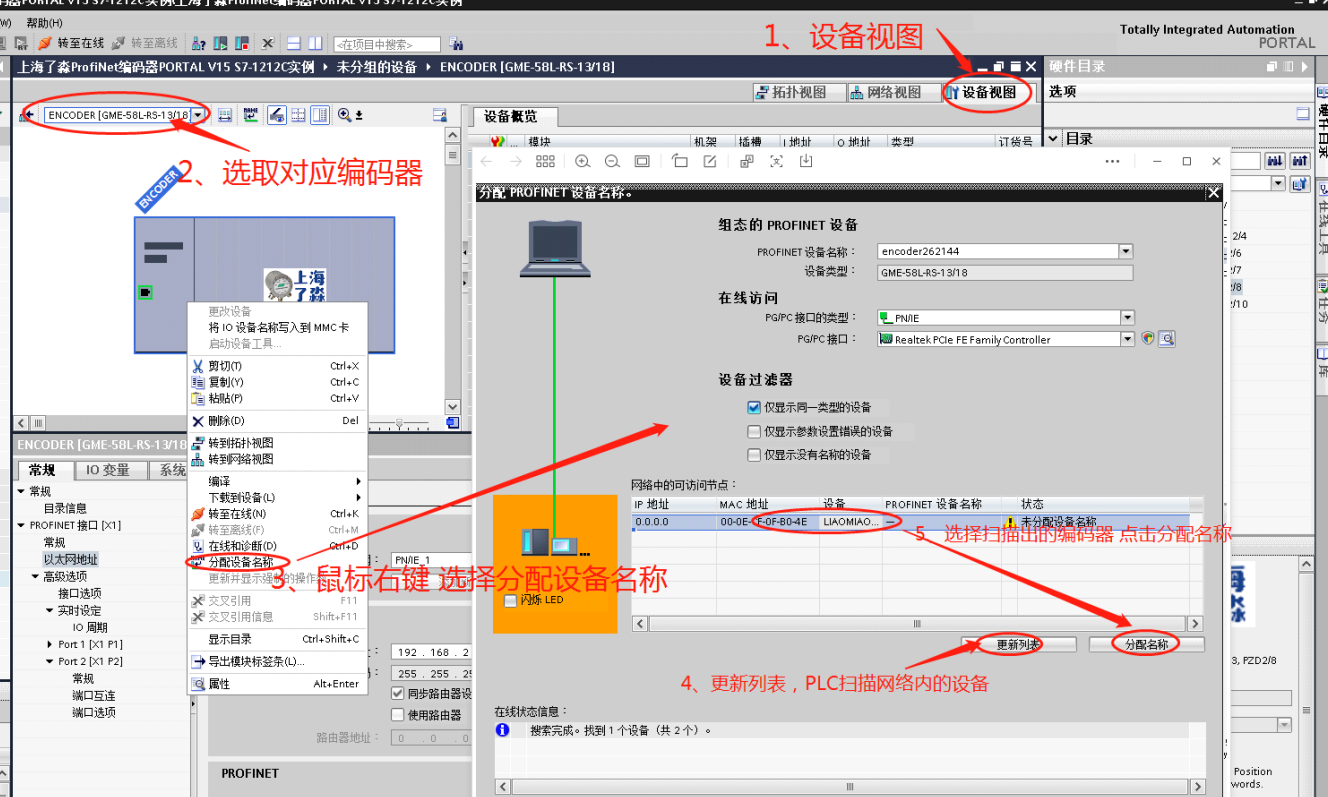
Task: Click the accessible devices icon with question mark
Action: click(198, 43)
